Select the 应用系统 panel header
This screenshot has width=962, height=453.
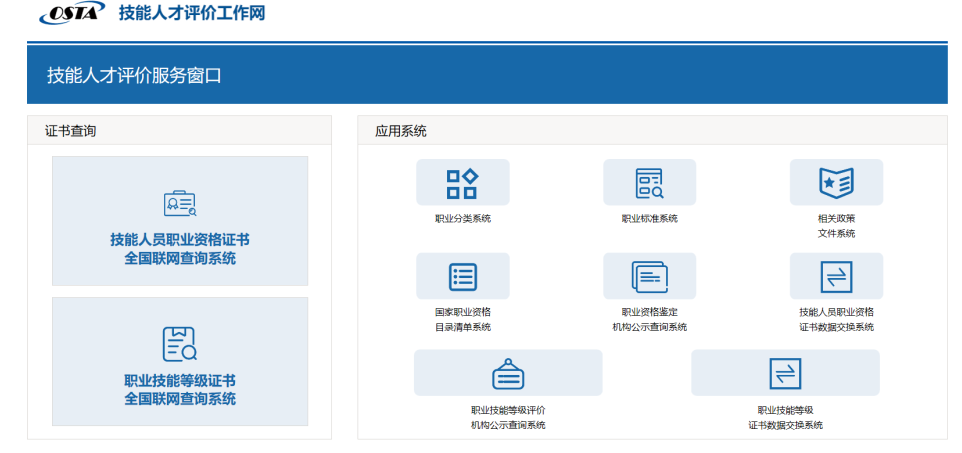click(x=652, y=131)
